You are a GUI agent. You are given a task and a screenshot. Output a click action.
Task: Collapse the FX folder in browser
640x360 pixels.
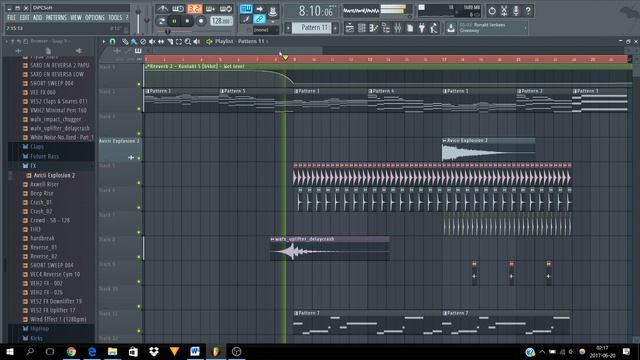(33, 165)
